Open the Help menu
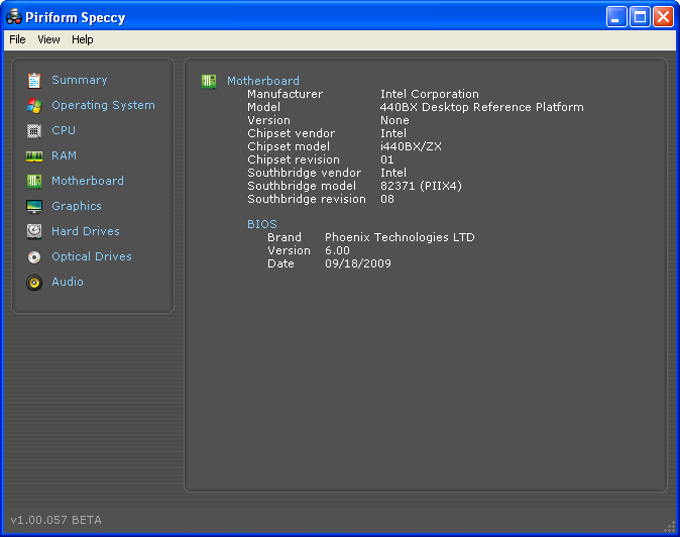This screenshot has width=680, height=537. pos(82,39)
